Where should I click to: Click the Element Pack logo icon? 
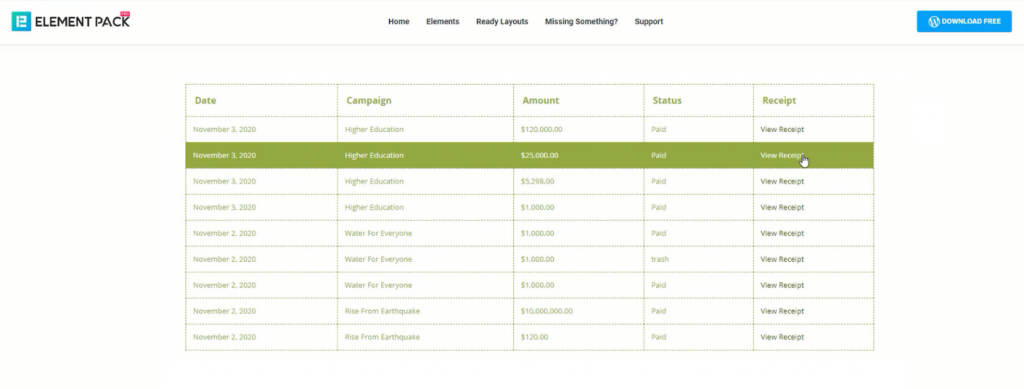click(x=21, y=22)
